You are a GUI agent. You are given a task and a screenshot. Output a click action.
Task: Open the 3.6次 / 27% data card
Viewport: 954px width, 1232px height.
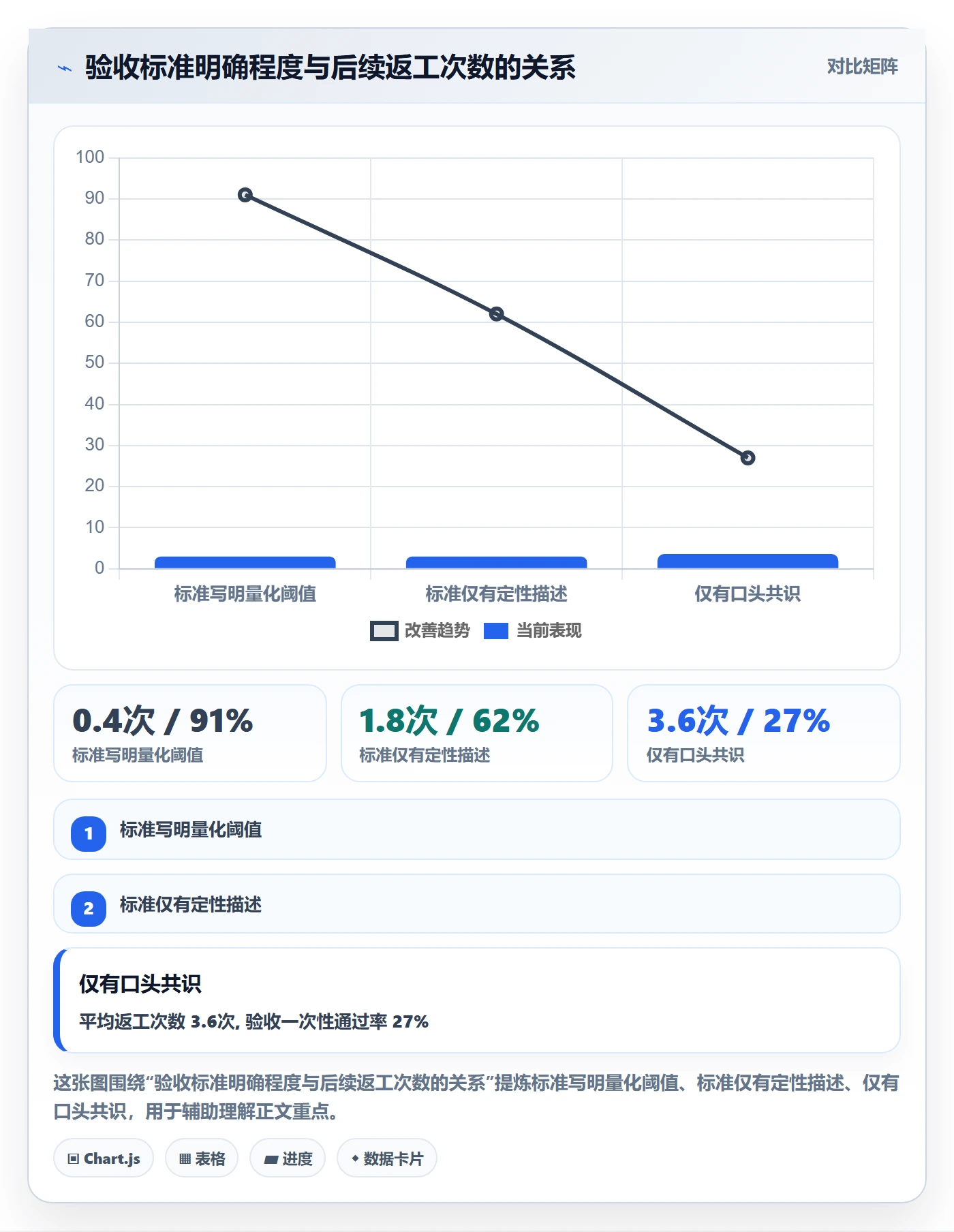tap(764, 733)
